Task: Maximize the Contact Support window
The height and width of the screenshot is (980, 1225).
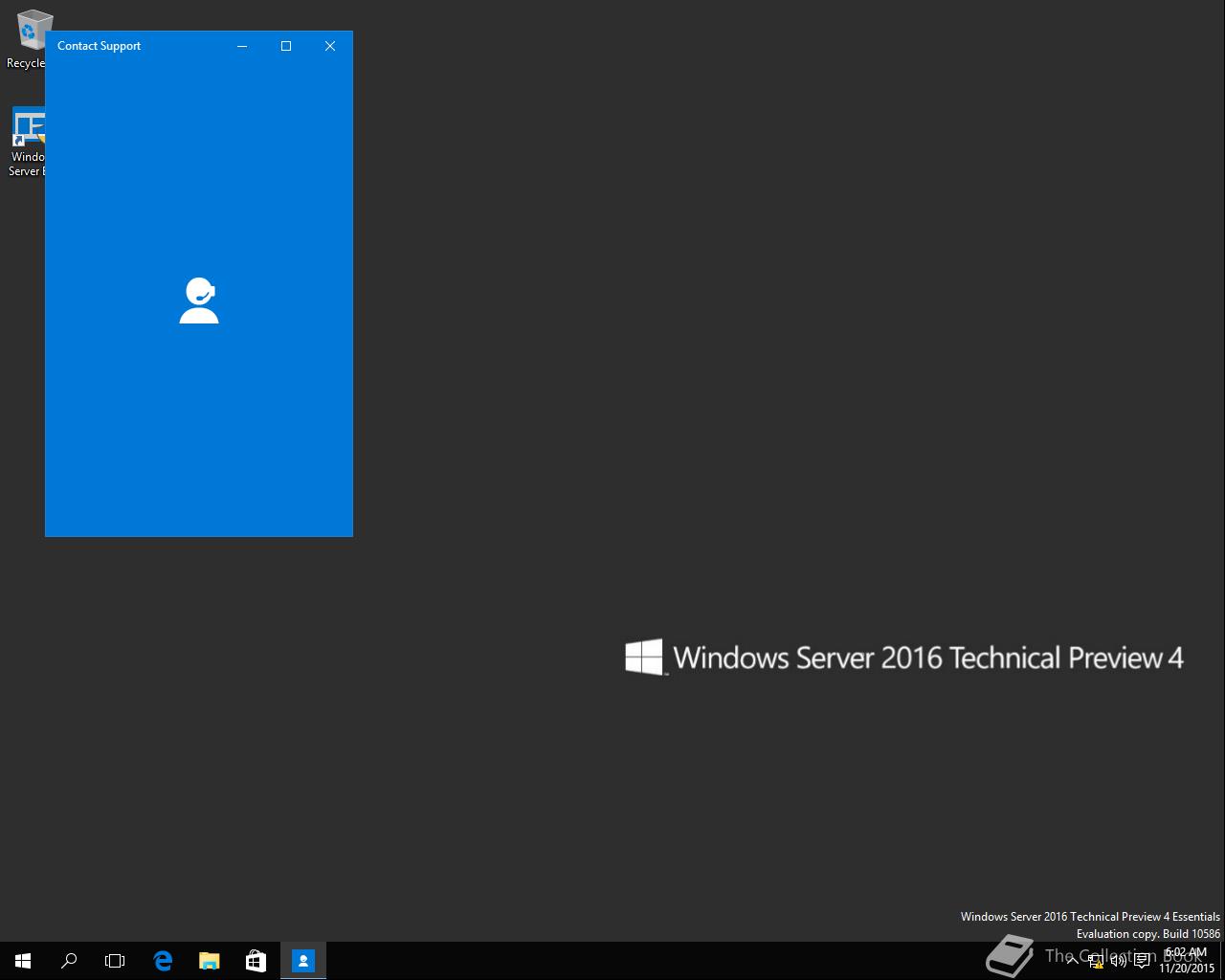Action: pyautogui.click(x=286, y=46)
